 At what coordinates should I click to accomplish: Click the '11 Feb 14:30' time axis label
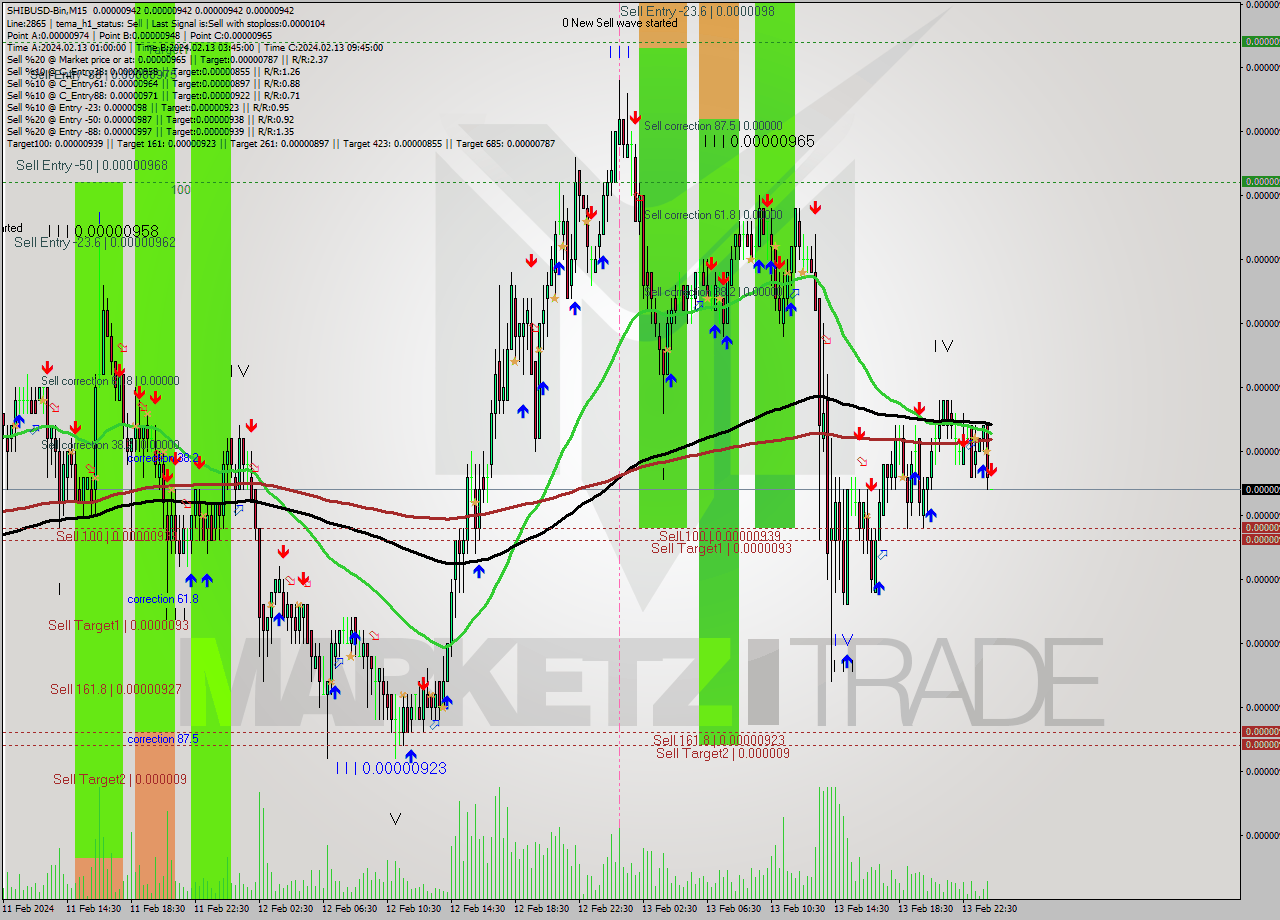[94, 909]
